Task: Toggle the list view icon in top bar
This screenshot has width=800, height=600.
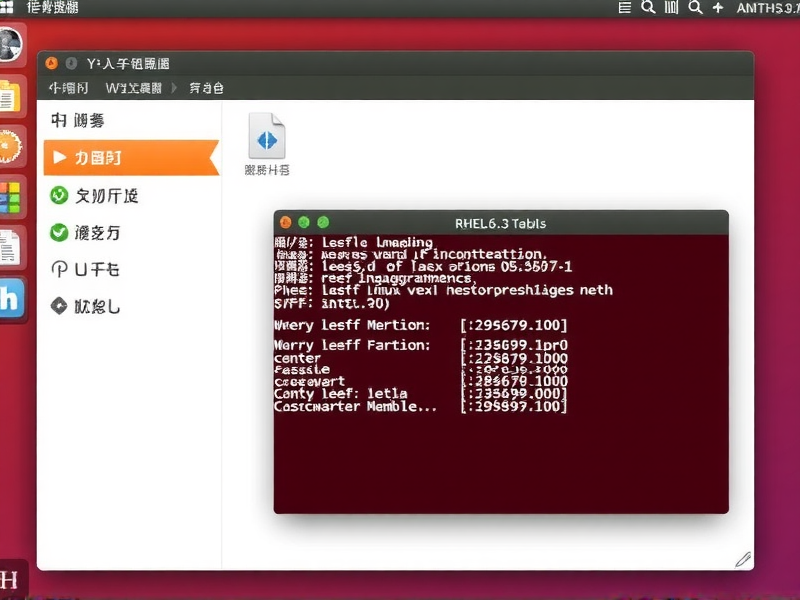Action: (x=625, y=8)
